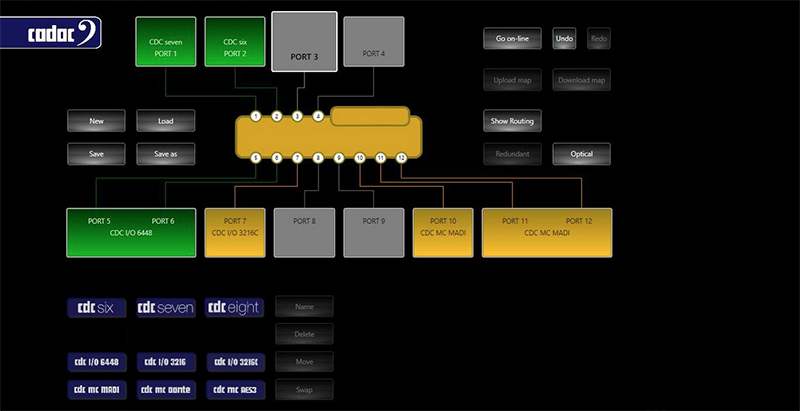Undo the last action

[x=564, y=38]
